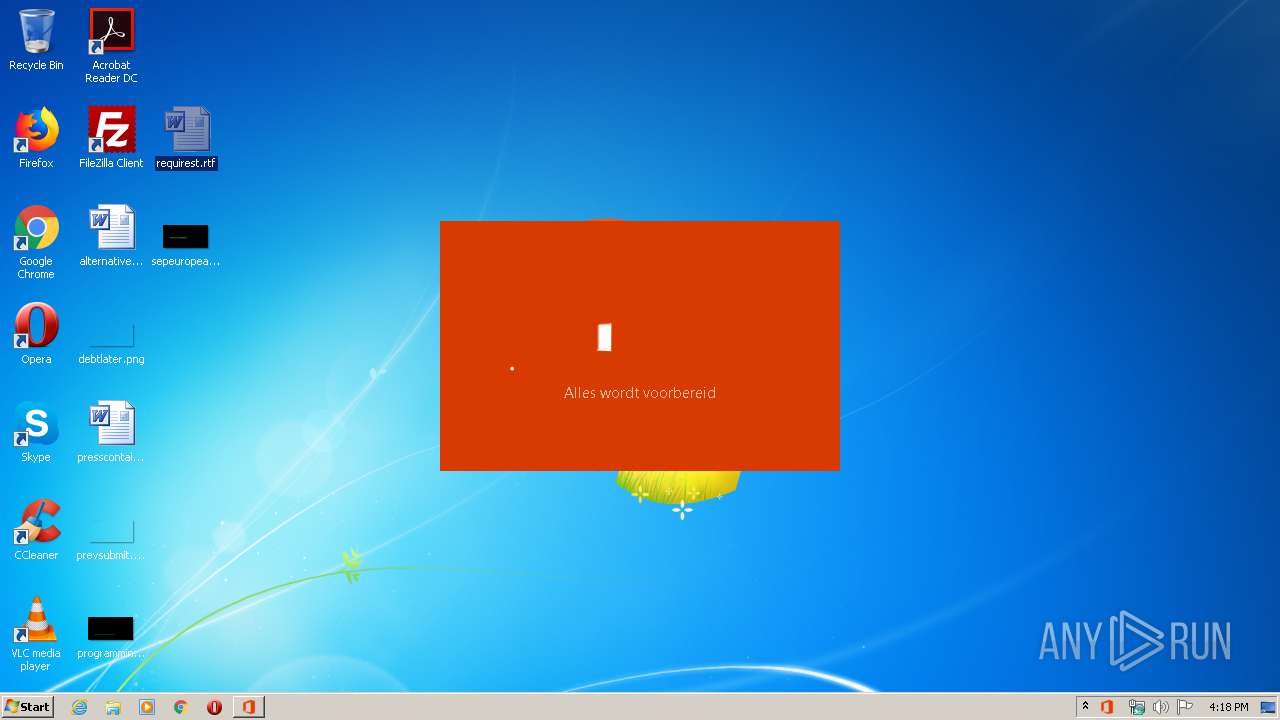Launch Internet Explorer from the taskbar
This screenshot has width=1280, height=720.
(79, 707)
